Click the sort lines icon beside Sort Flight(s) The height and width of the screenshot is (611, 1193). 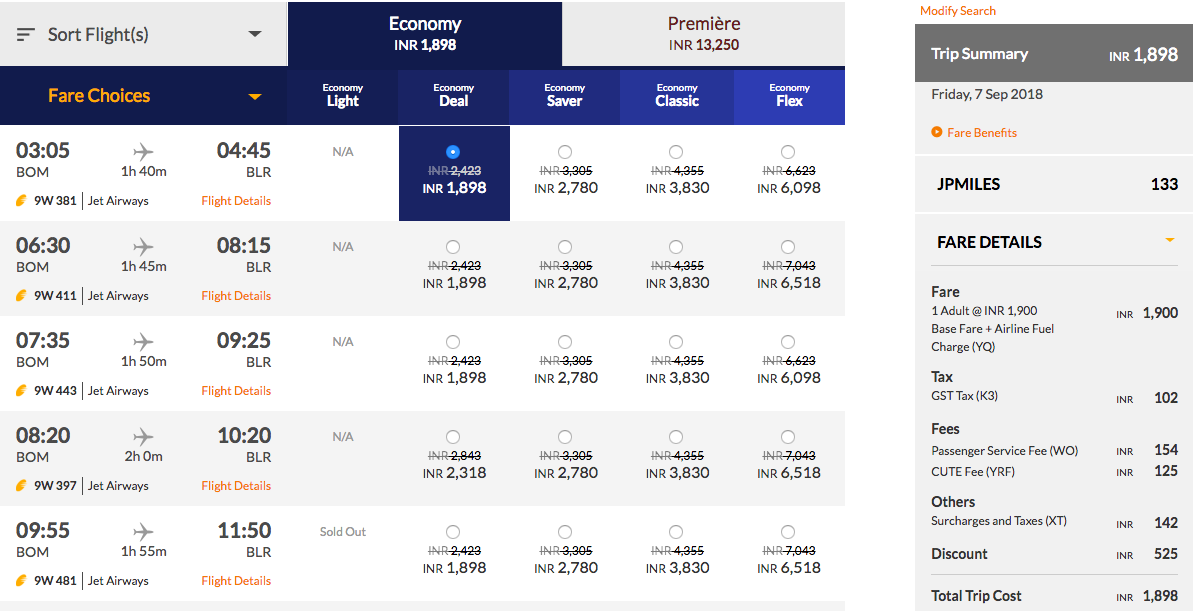coord(25,31)
